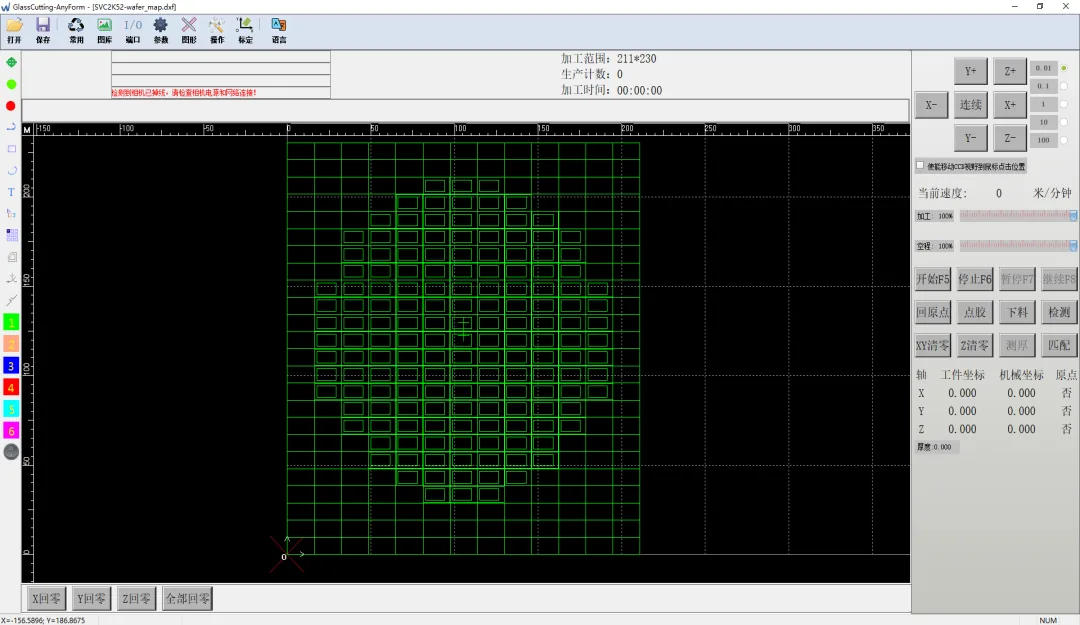Open the 端口 I/O port icon
Image resolution: width=1080 pixels, height=625 pixels.
click(133, 30)
